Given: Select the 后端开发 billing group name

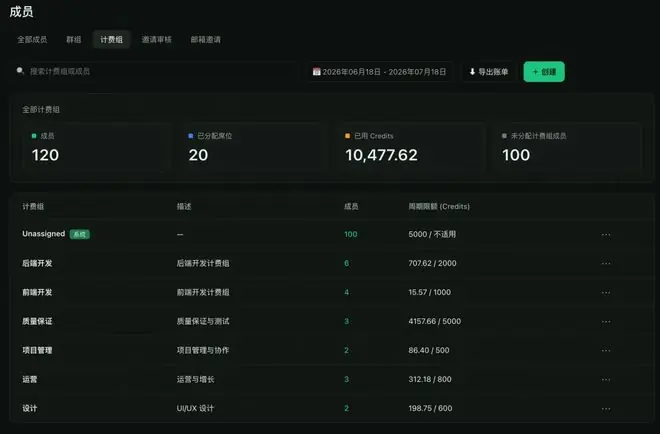Looking at the screenshot, I should click(37, 264).
